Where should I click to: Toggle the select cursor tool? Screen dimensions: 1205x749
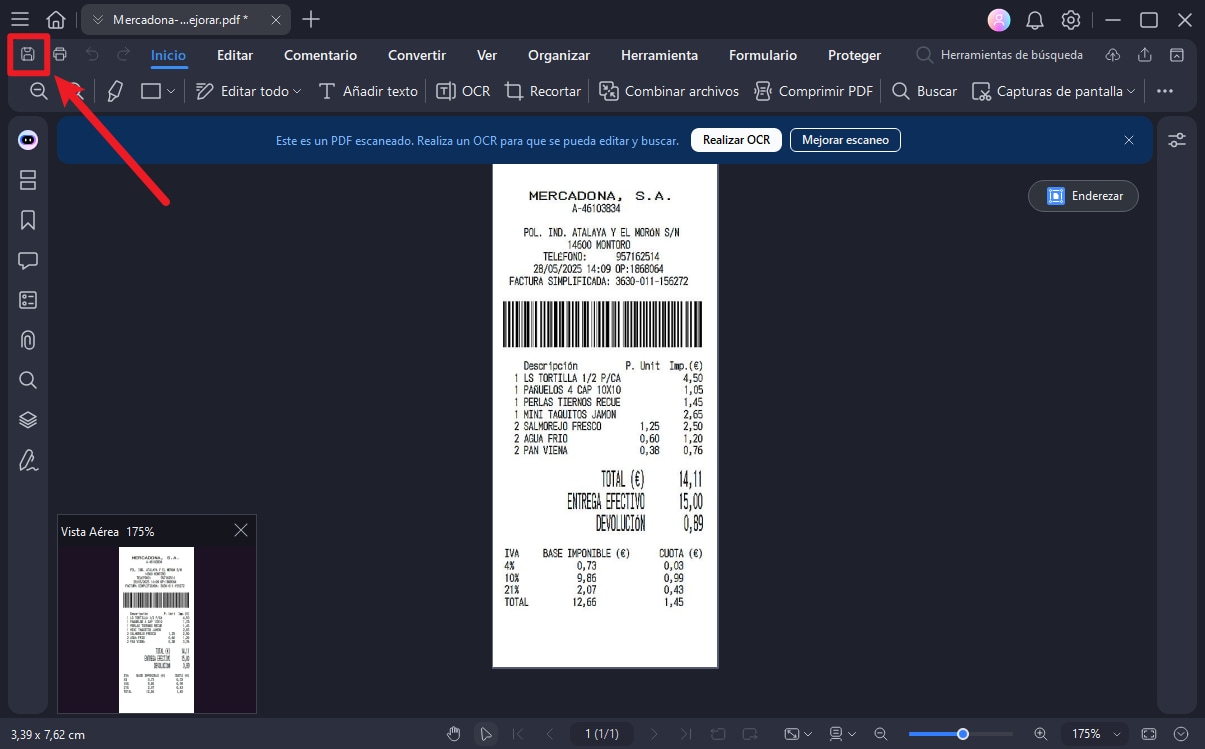(486, 734)
